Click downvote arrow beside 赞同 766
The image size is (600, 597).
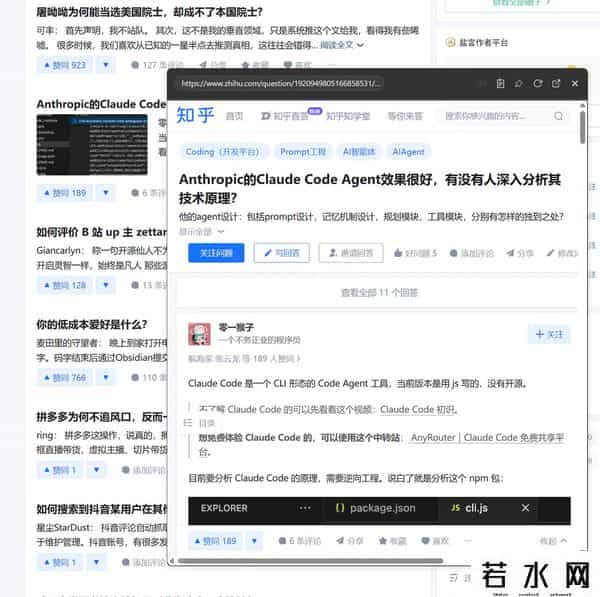106,378
